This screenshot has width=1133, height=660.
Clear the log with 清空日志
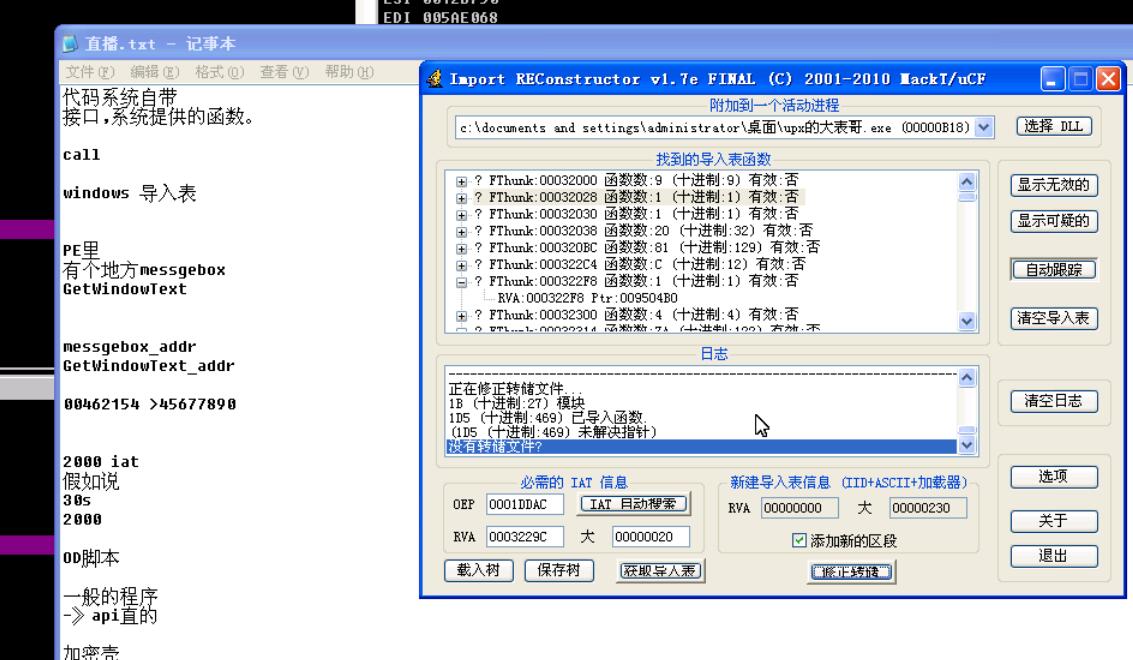(1054, 401)
